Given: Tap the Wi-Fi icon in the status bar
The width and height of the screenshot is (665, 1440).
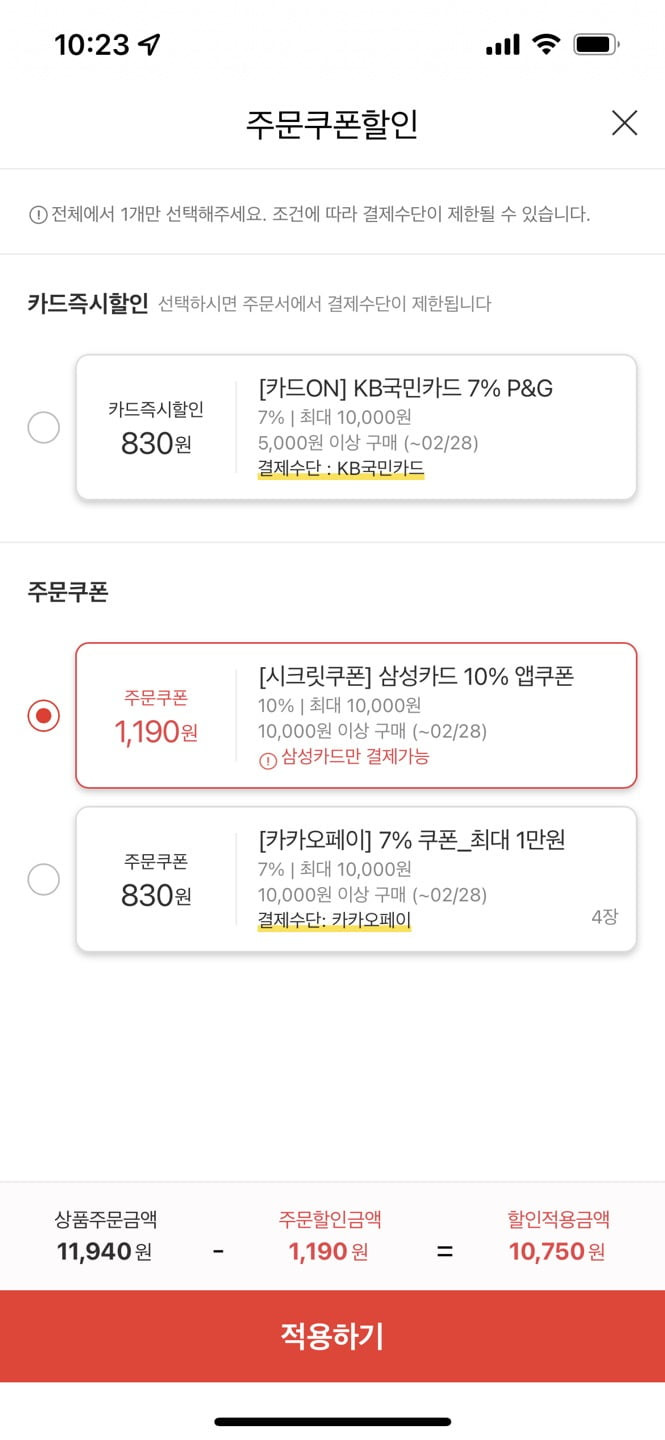Looking at the screenshot, I should (x=546, y=45).
